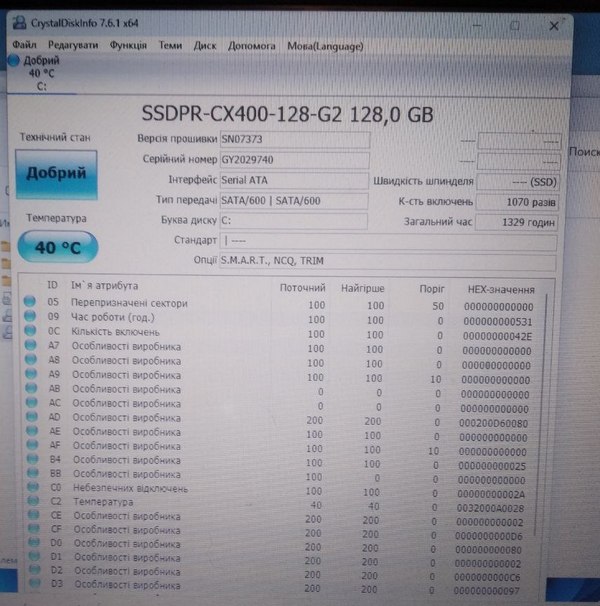Click the 1329 годин total hours field
The image size is (600, 606).
(516, 221)
